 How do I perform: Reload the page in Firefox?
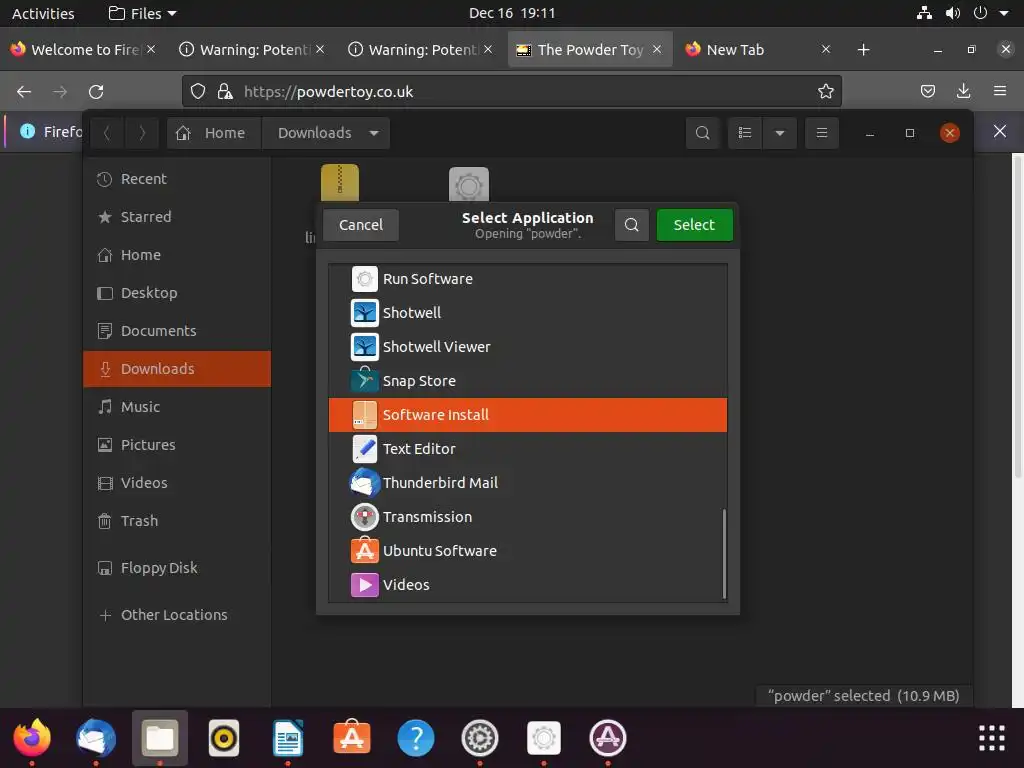[96, 91]
